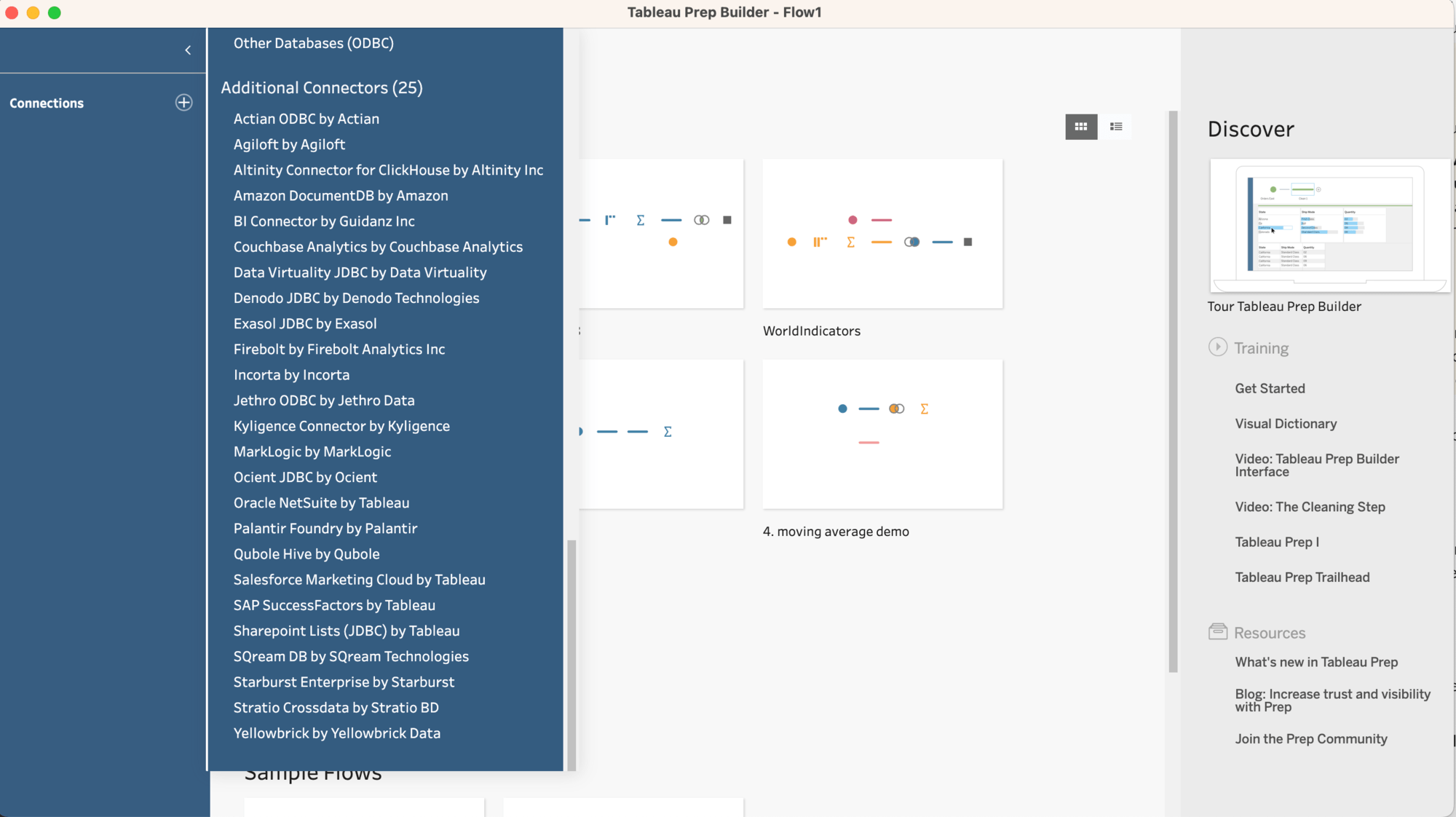The width and height of the screenshot is (1456, 817).
Task: Choose Jethro ODBC by Jethro Data
Action: click(324, 400)
